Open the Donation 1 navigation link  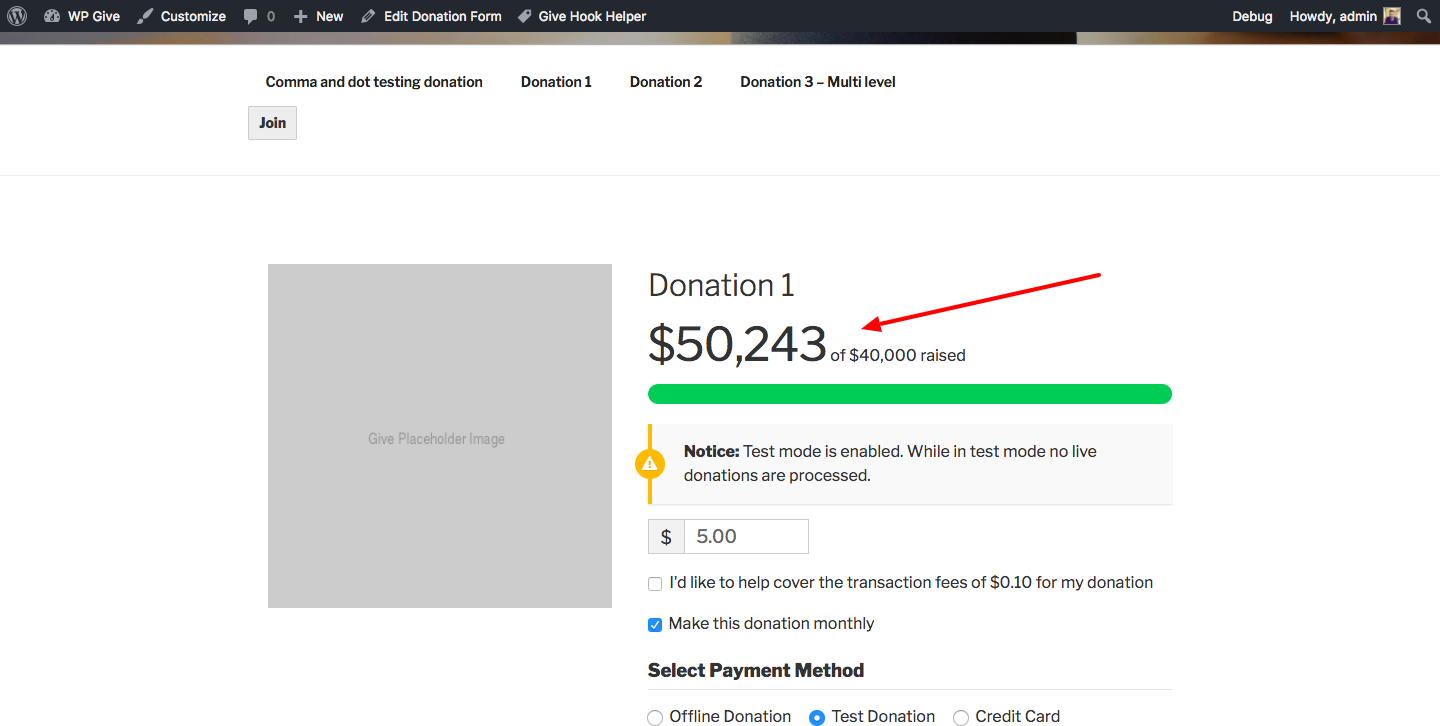(x=556, y=82)
